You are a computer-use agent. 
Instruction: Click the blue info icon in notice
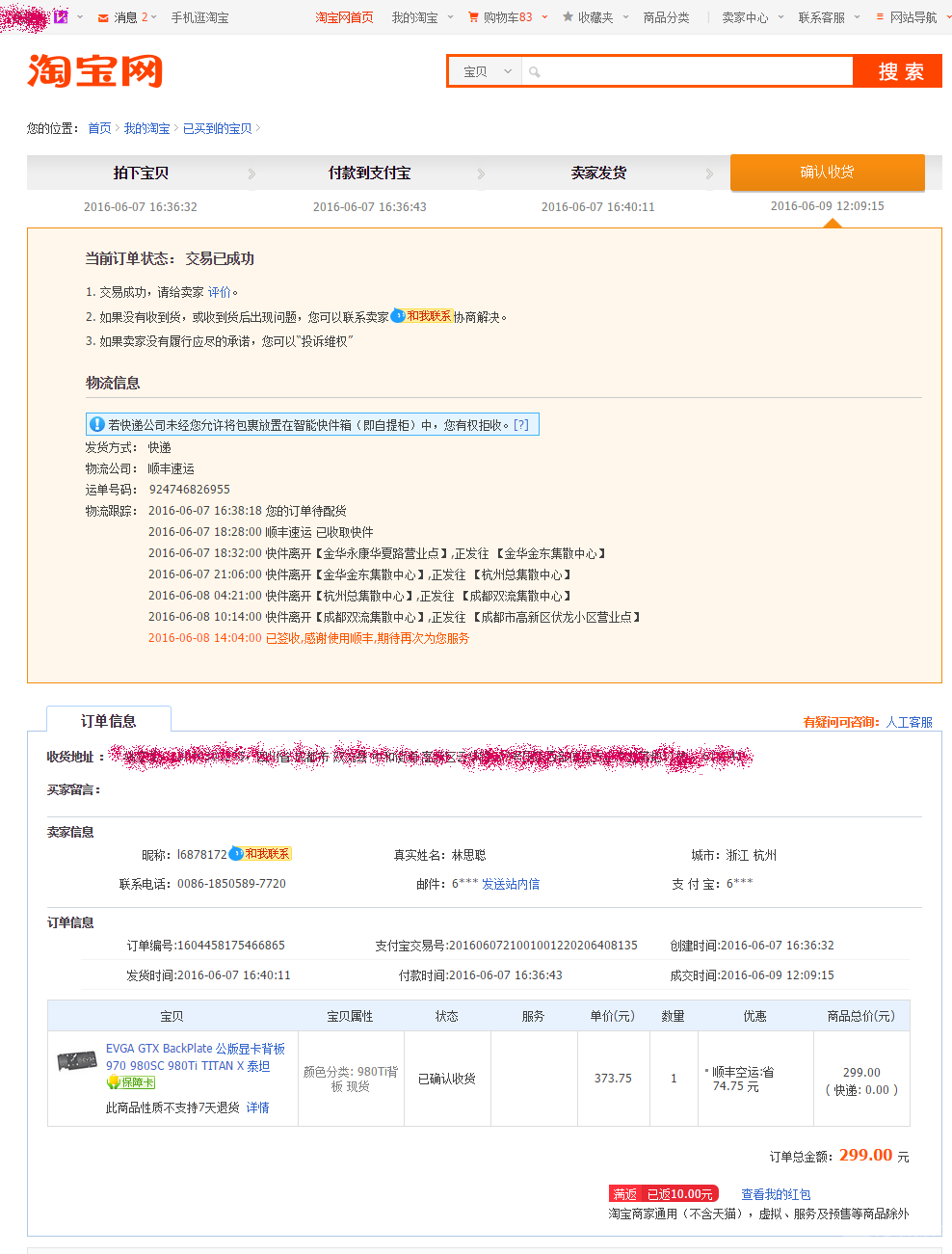96,424
